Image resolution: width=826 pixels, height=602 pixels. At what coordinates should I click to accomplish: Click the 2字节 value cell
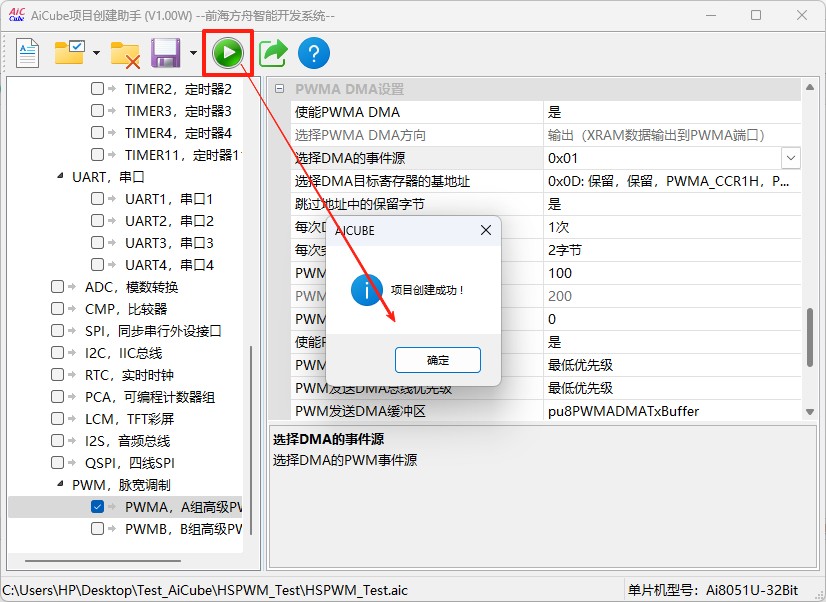pyautogui.click(x=672, y=250)
